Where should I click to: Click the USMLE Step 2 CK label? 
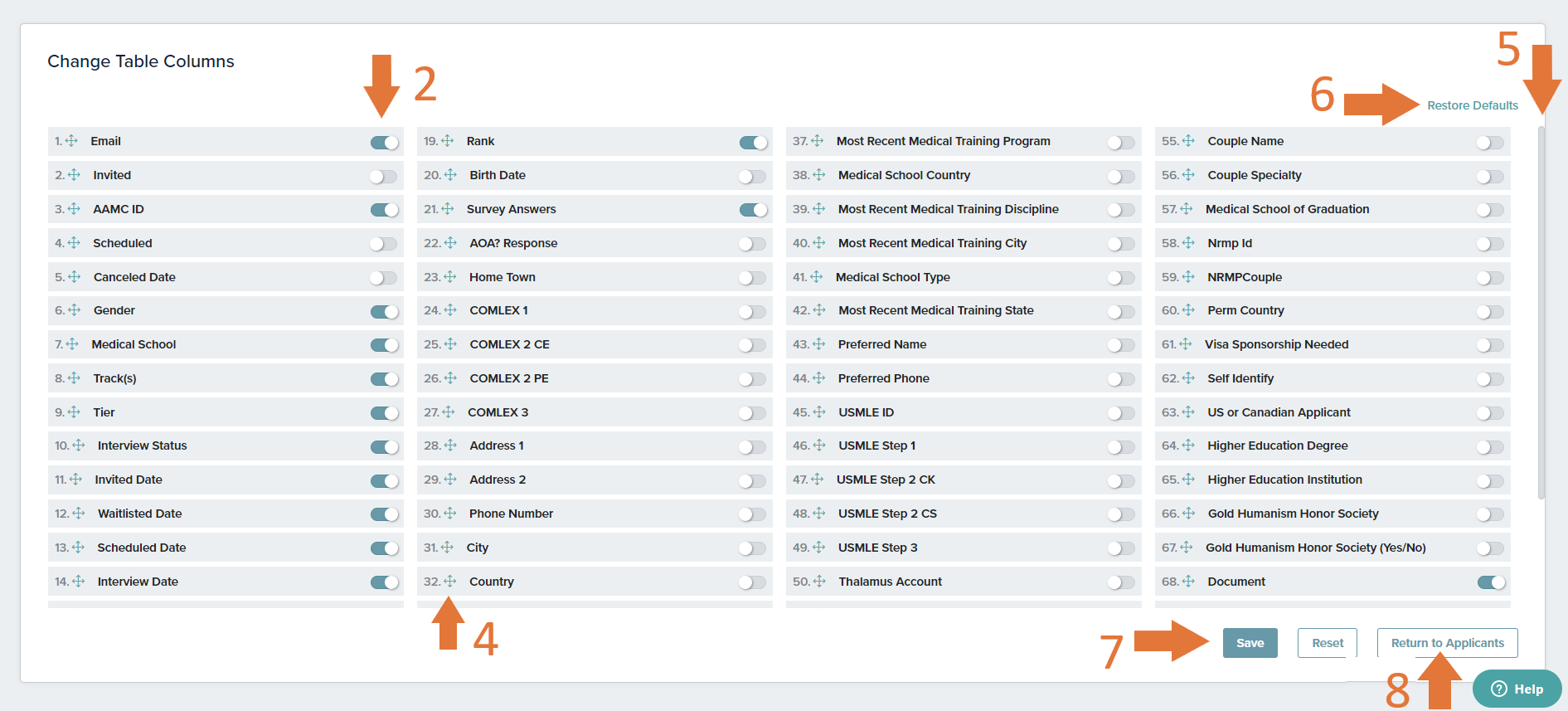pos(886,480)
